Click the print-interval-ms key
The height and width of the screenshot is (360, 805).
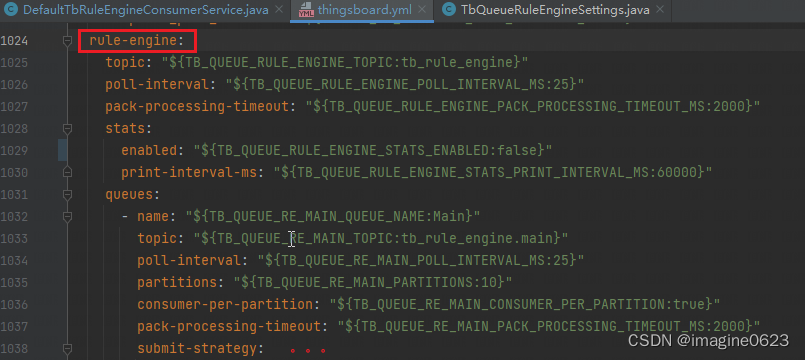coord(189,172)
